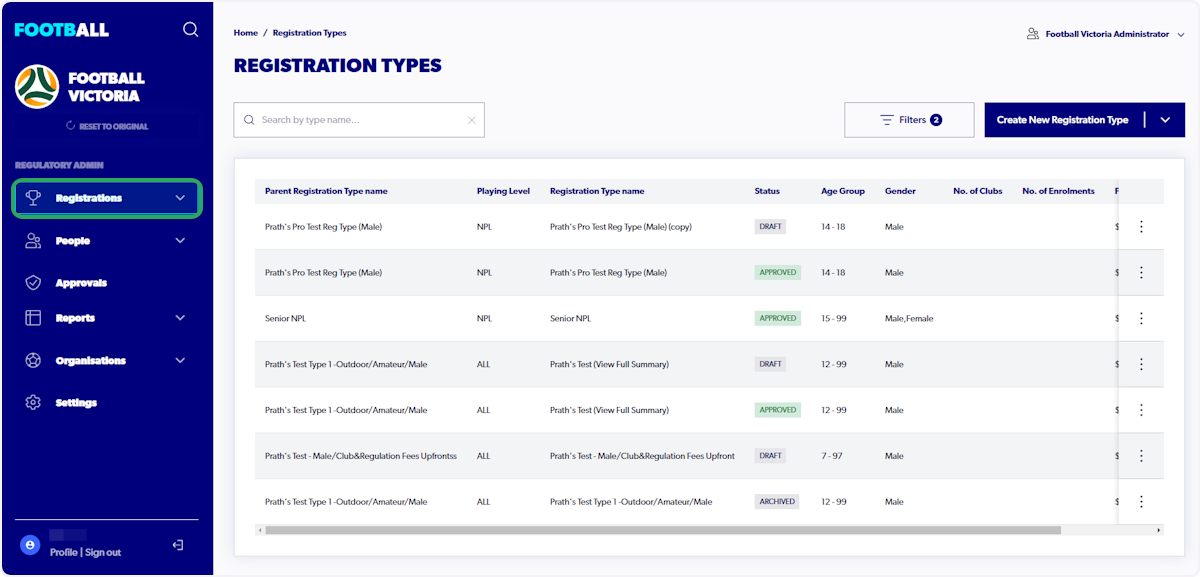Open the Filters button
This screenshot has width=1200, height=577.
click(x=909, y=120)
